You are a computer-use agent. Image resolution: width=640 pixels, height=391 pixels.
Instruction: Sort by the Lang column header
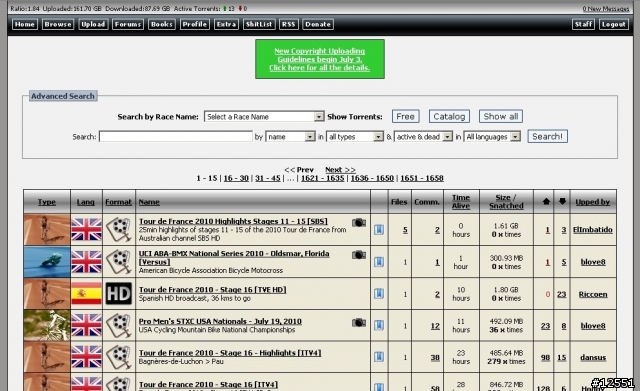(86, 202)
